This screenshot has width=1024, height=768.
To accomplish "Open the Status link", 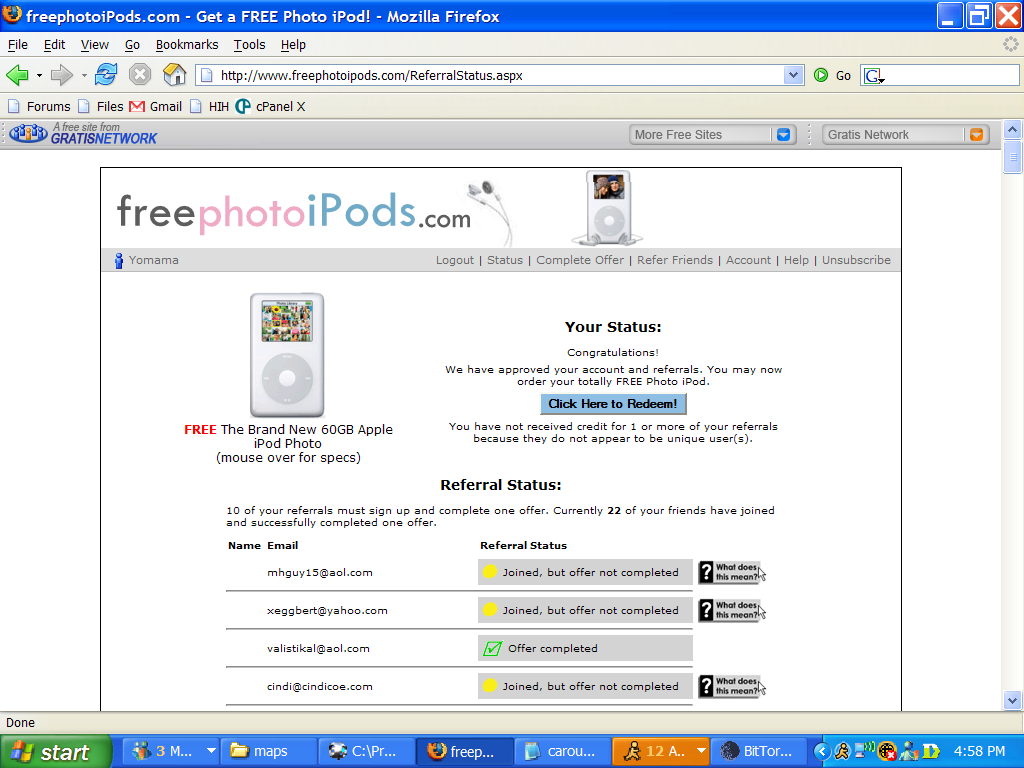I will (x=505, y=260).
